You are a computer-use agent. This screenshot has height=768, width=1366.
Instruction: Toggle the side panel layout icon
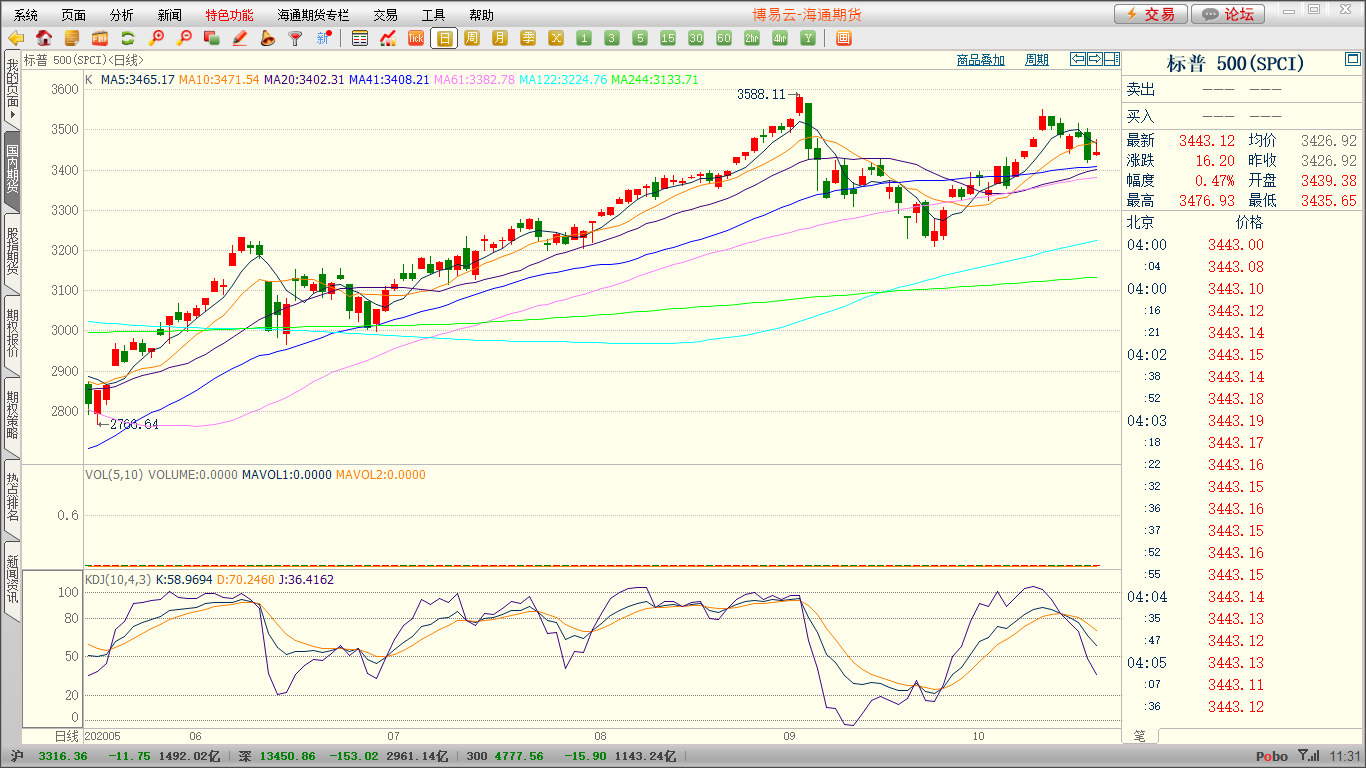coord(1112,59)
